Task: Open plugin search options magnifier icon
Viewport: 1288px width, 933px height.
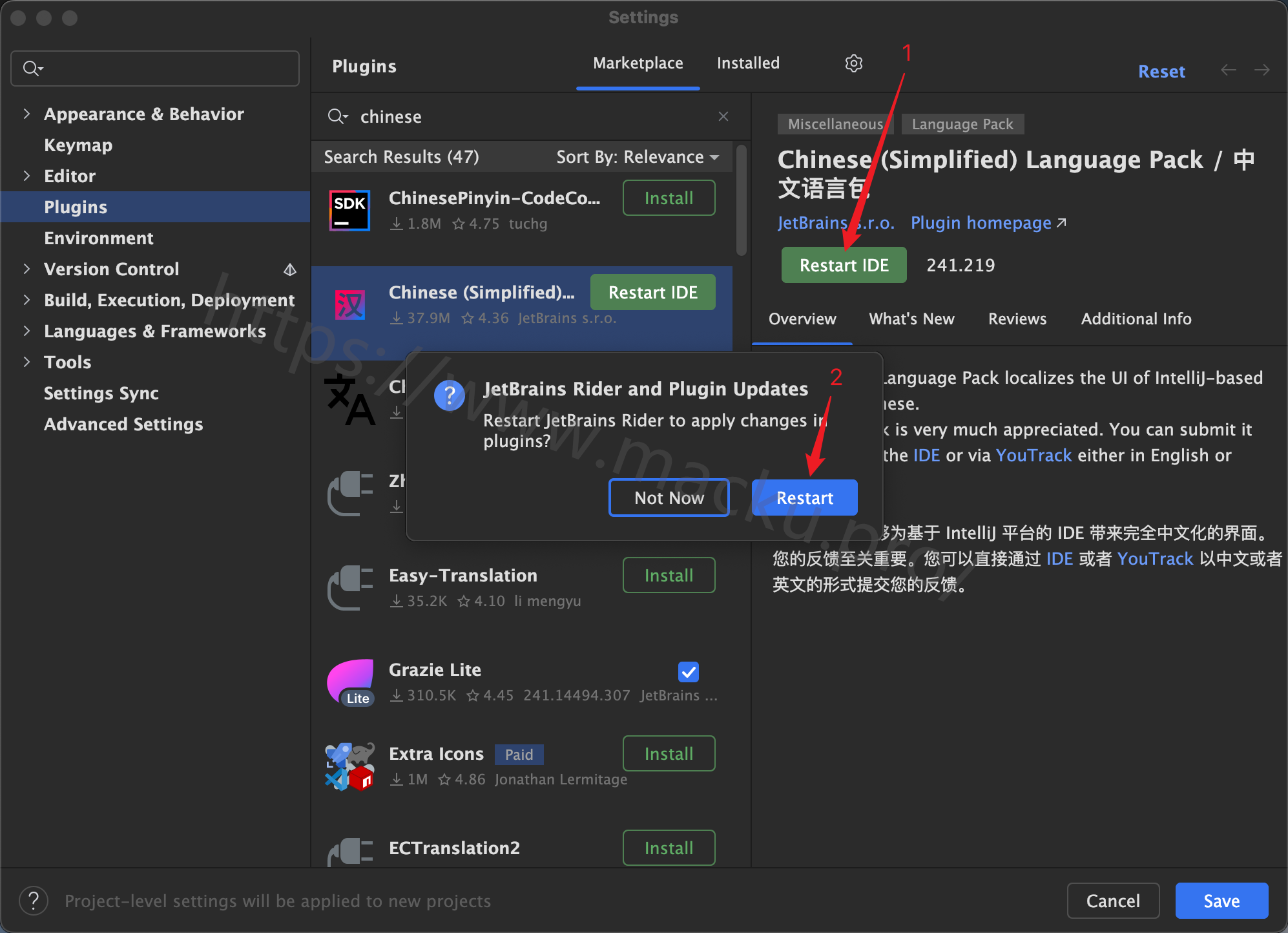Action: pos(338,116)
